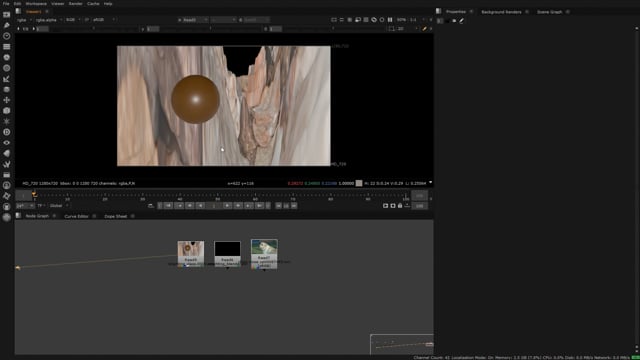Open the FurnaceCore nodes icon

pos(7,185)
